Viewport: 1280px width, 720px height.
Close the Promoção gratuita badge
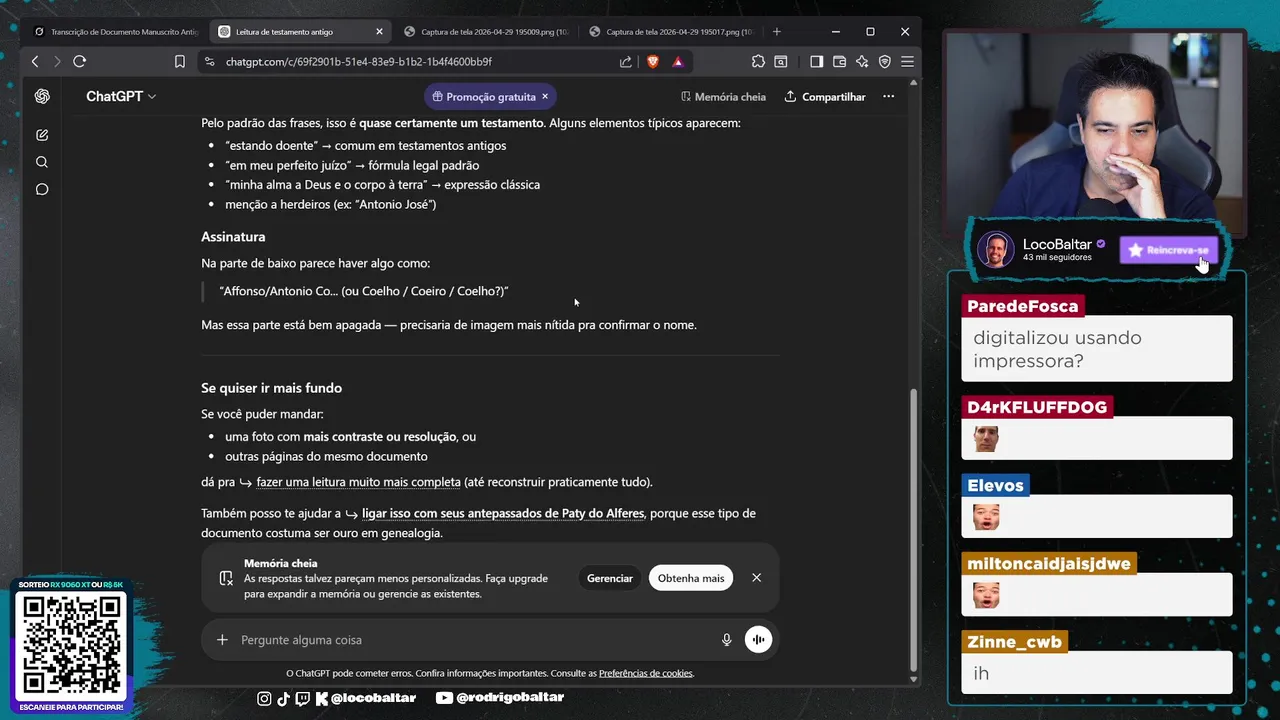pos(545,97)
